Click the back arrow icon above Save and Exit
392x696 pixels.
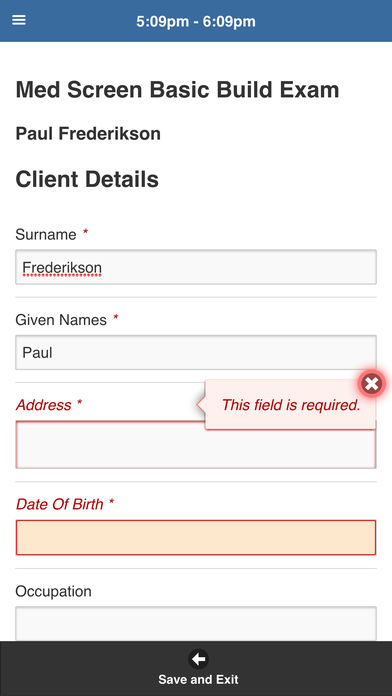point(198,659)
